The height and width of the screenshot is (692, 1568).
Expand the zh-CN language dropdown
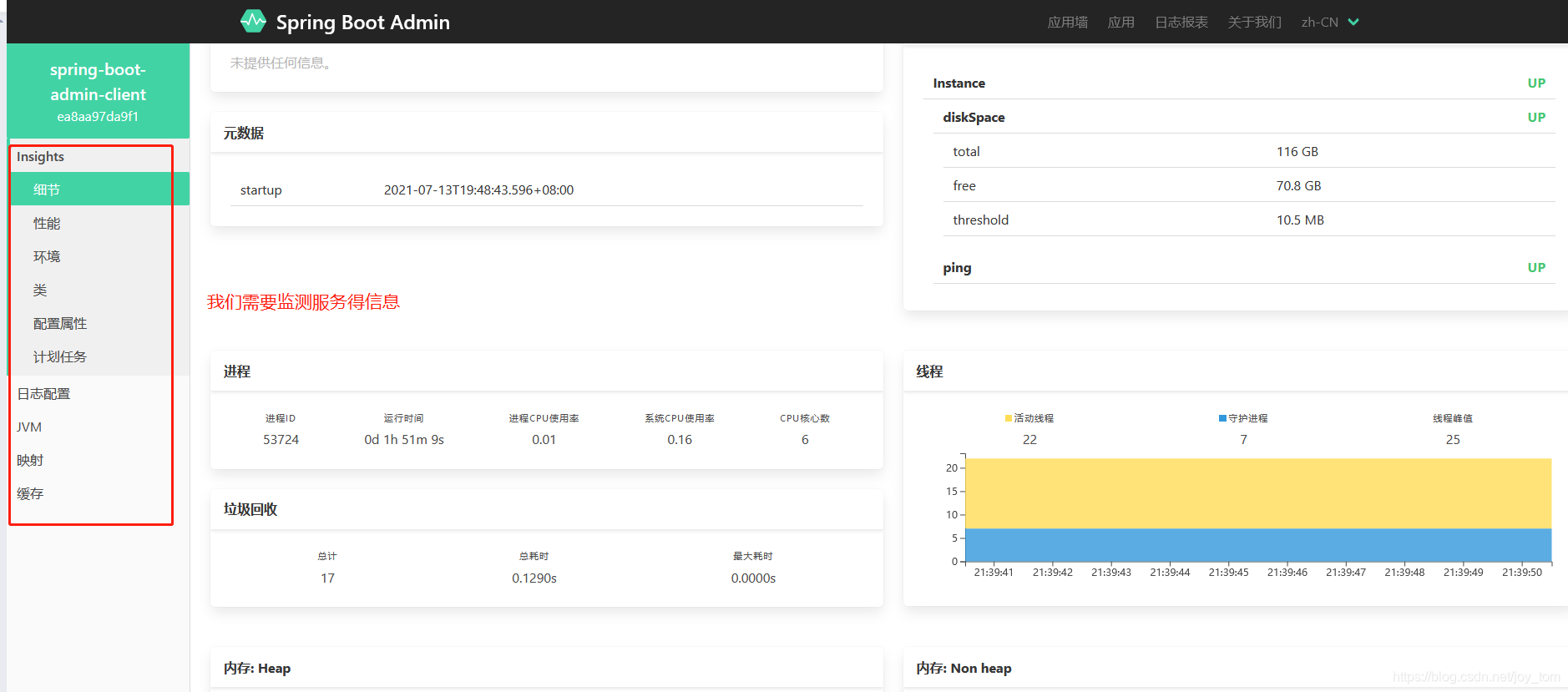click(x=1329, y=23)
